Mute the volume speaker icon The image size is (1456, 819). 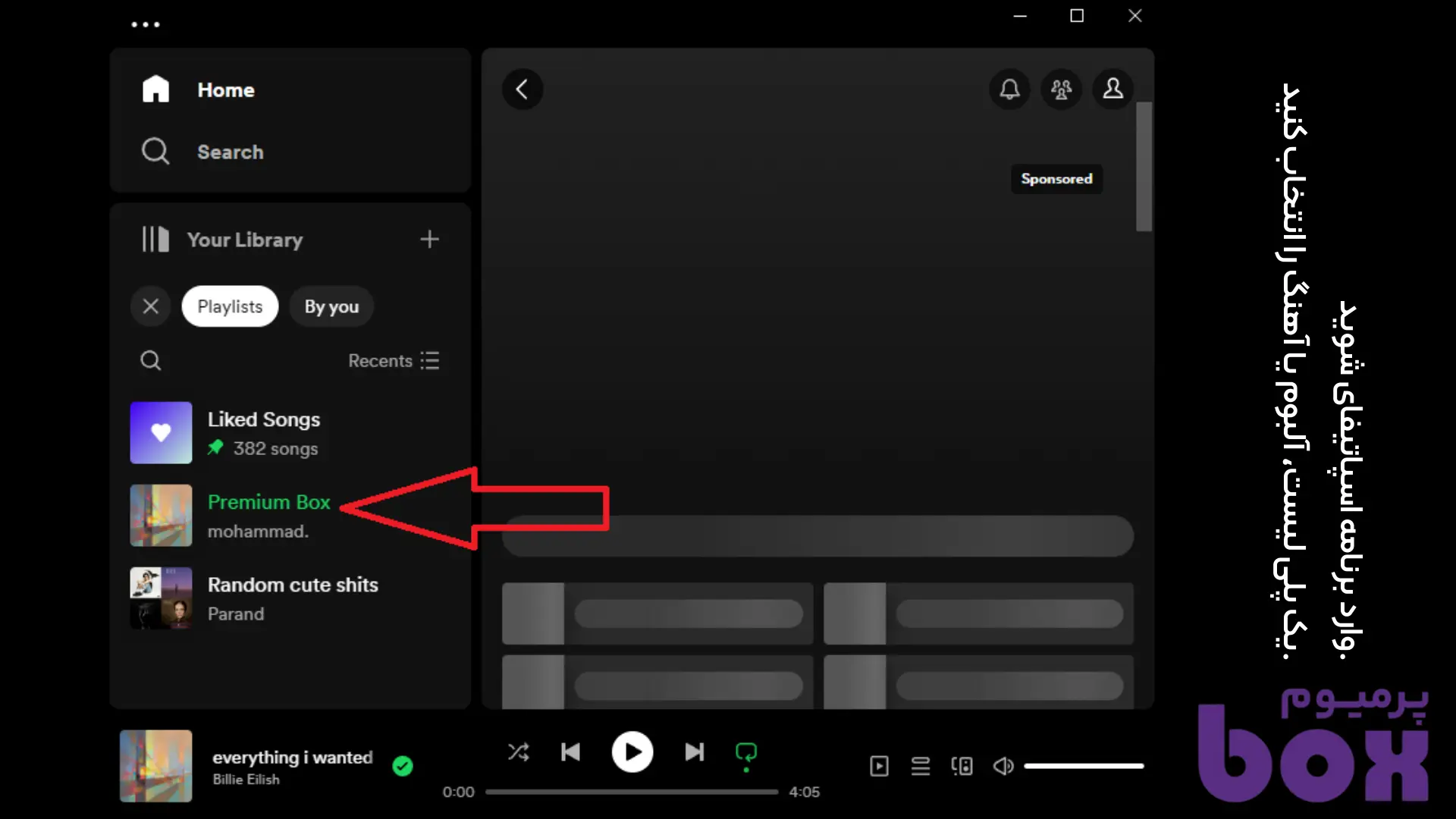tap(1003, 766)
